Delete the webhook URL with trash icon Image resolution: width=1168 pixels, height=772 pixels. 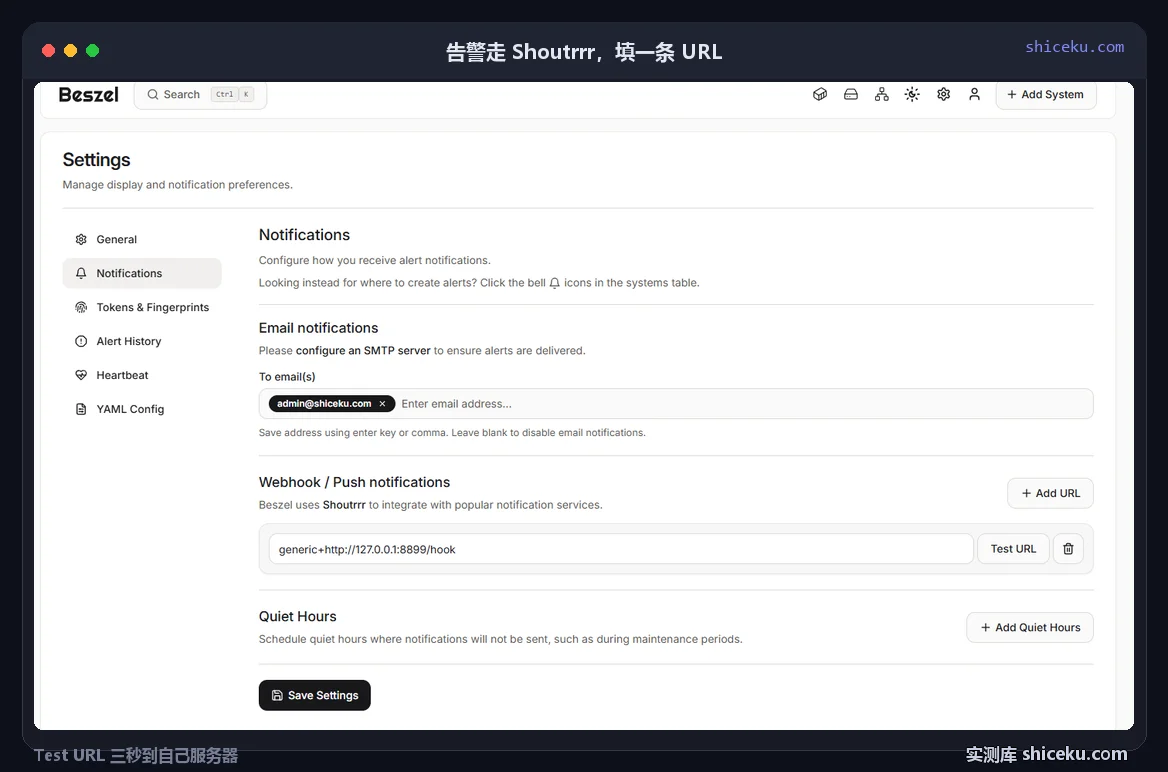coord(1068,548)
